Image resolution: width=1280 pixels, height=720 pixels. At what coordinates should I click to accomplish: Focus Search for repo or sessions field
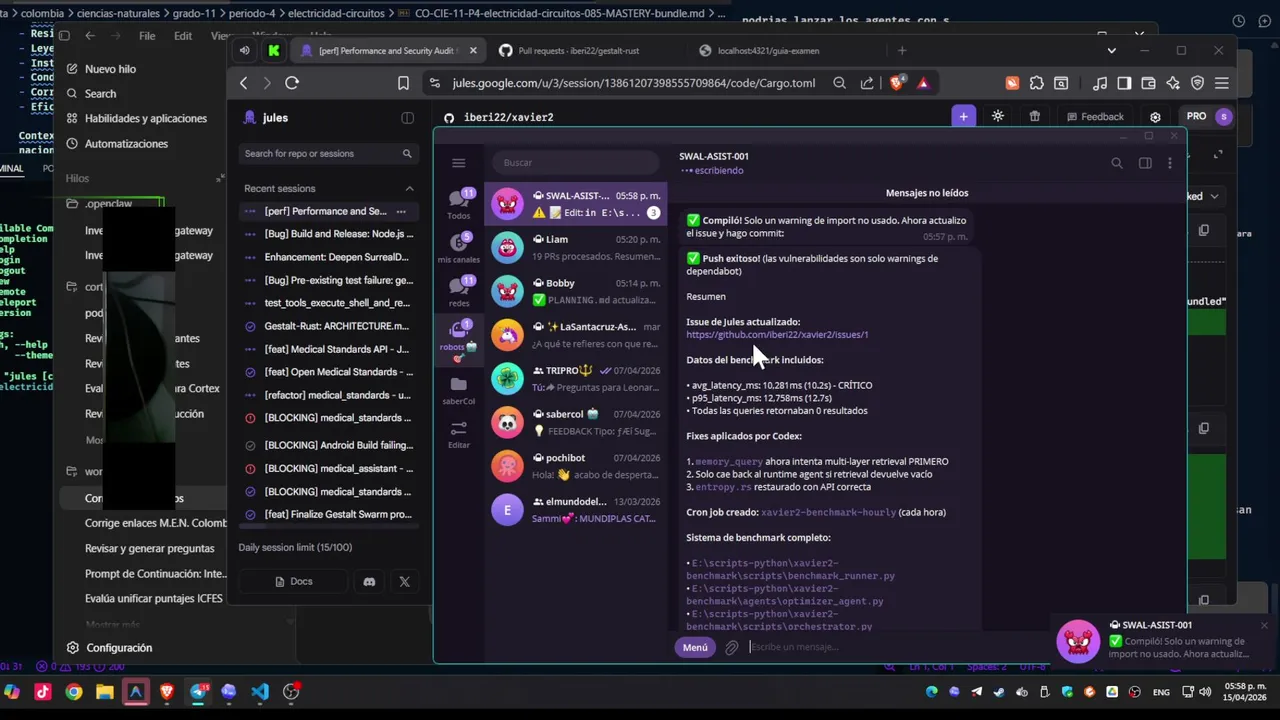click(x=328, y=154)
